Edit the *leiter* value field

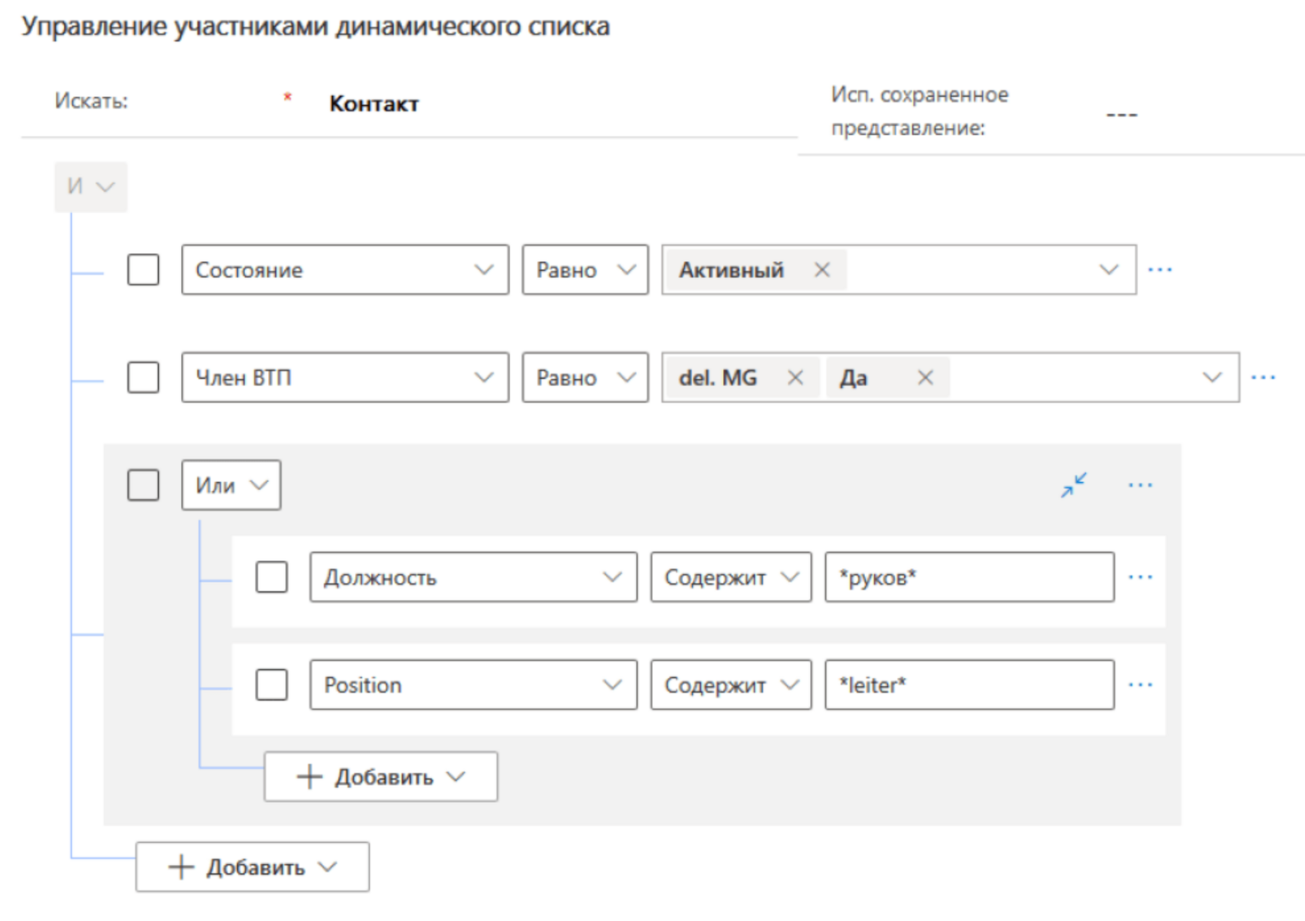969,685
